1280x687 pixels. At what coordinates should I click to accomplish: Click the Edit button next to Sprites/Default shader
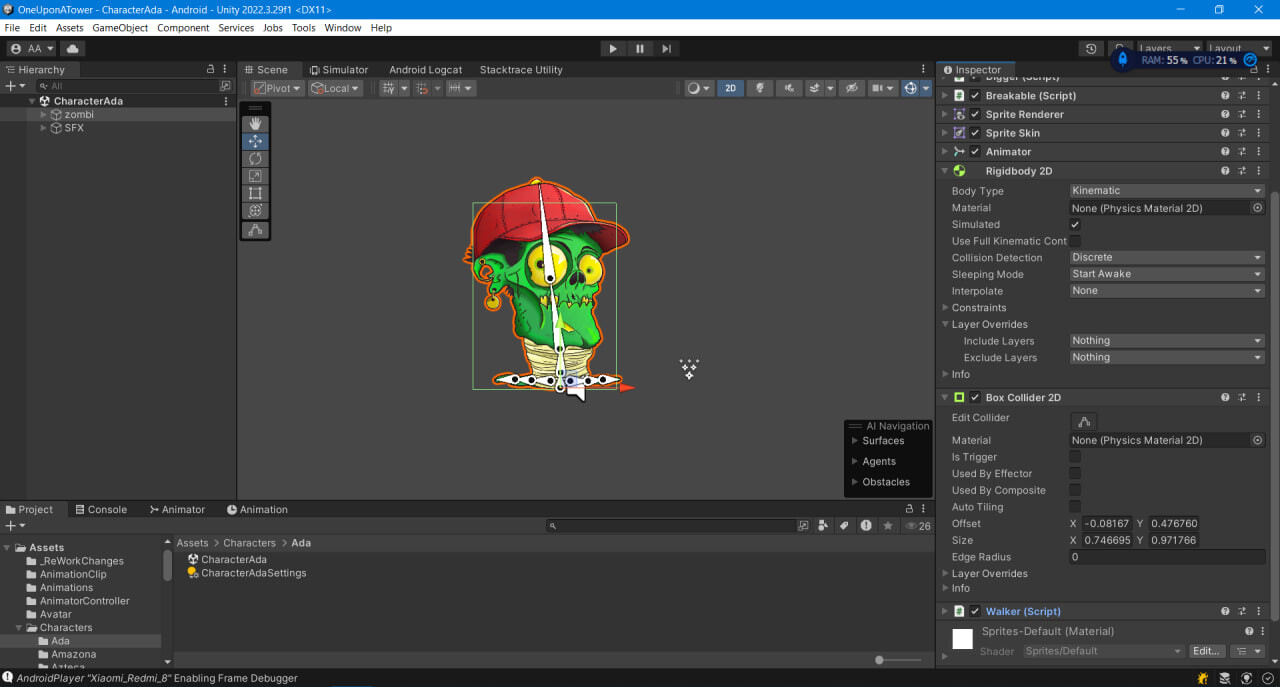click(x=1206, y=650)
